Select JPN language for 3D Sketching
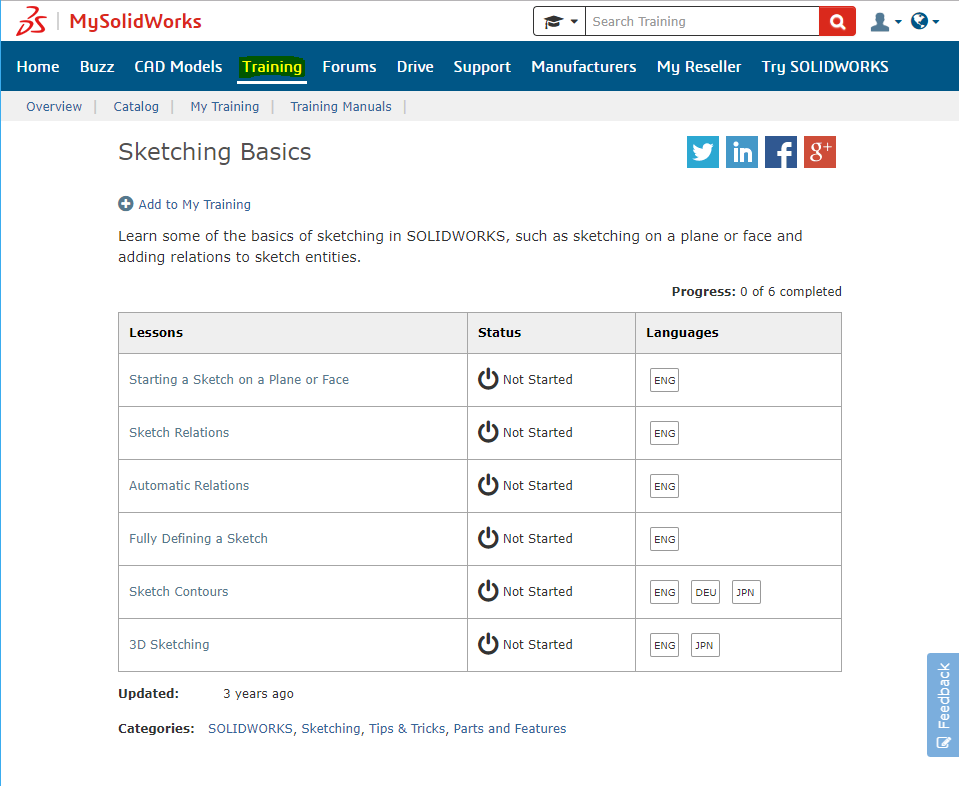This screenshot has width=959, height=786. tap(704, 645)
